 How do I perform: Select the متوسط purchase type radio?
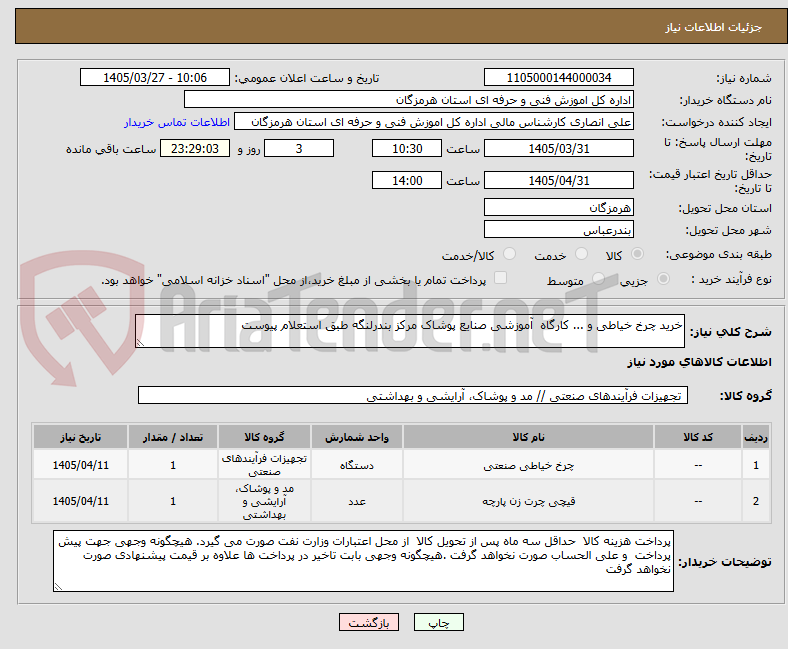[x=598, y=279]
